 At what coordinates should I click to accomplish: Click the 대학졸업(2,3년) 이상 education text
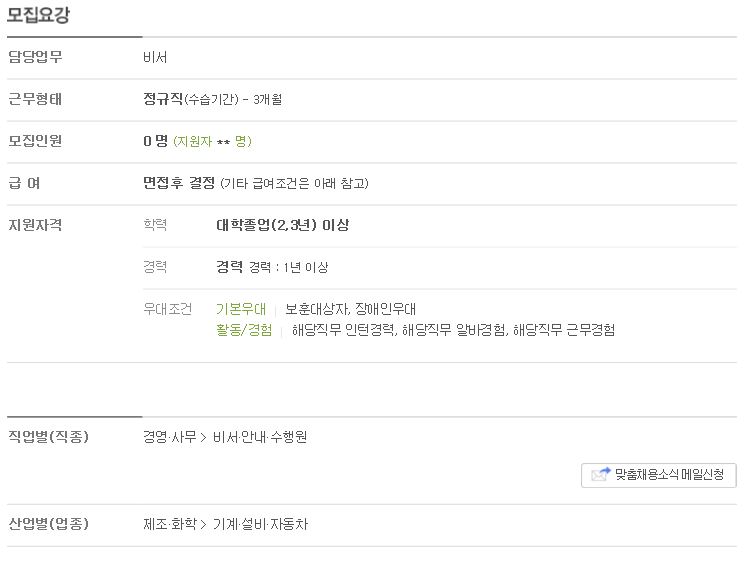coord(282,225)
